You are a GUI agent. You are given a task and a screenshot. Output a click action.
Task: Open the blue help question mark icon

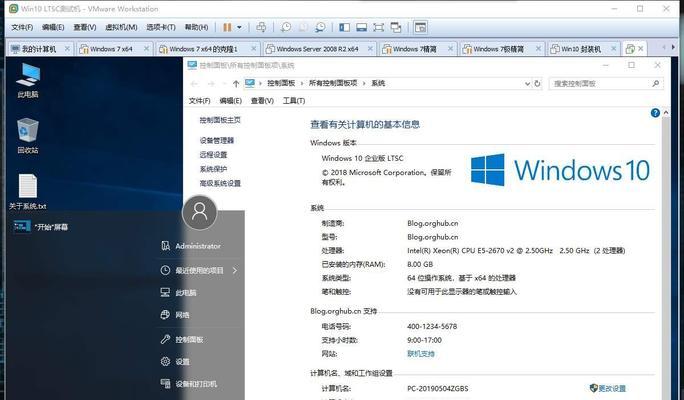[x=655, y=113]
